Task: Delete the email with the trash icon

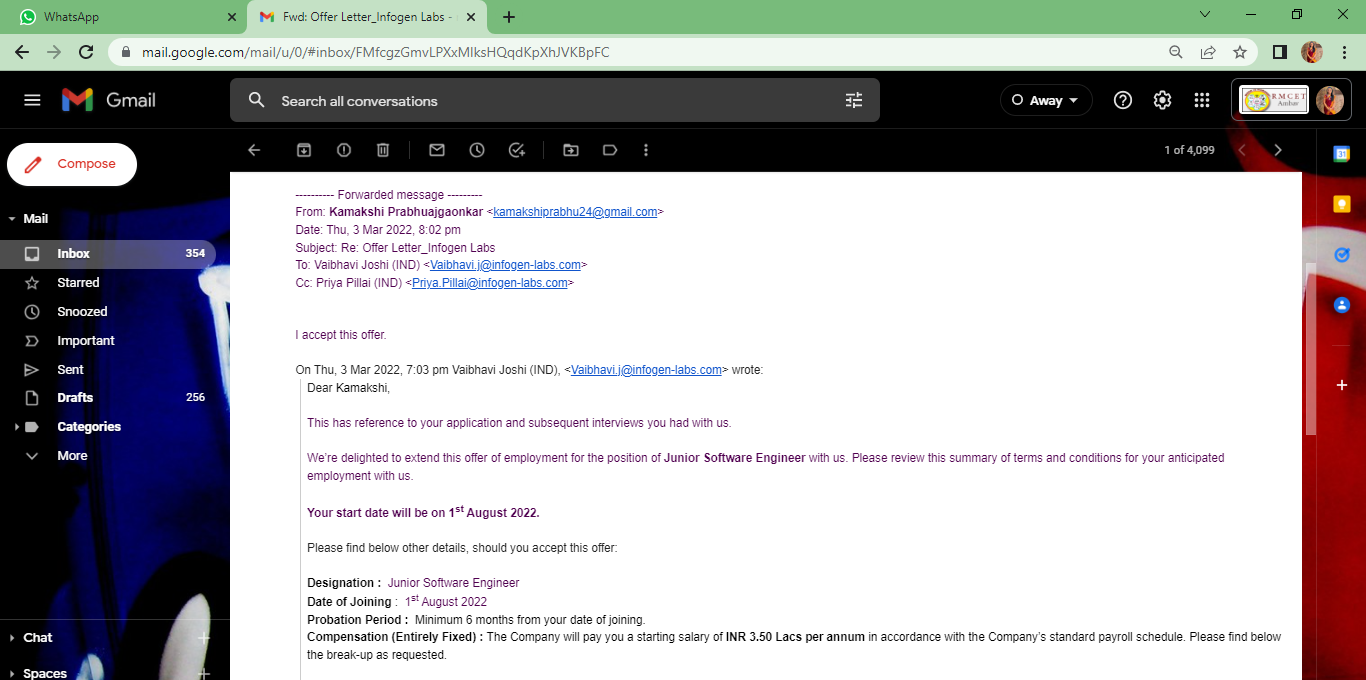Action: tap(382, 150)
